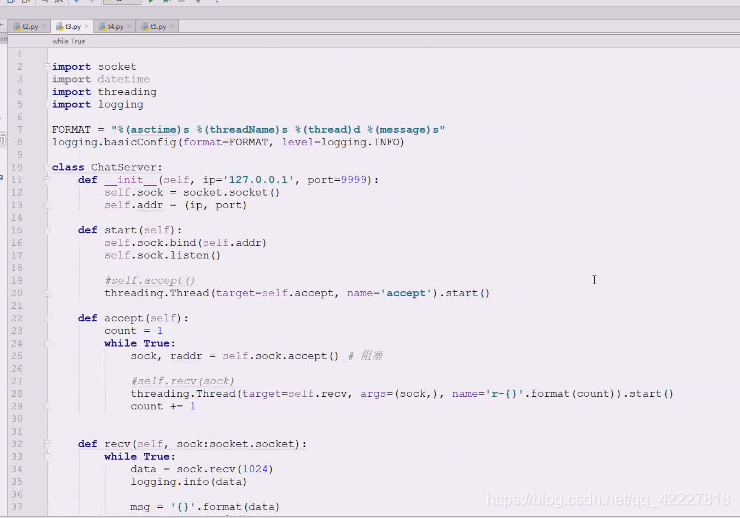740x518 pixels.
Task: Click the 'while True' breadcrumb
Action: pos(69,42)
